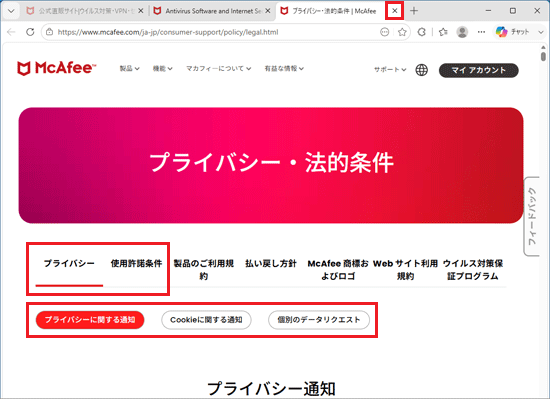Screen dimensions: 550x399
Task: Minimize the browser window
Action: pos(488,11)
